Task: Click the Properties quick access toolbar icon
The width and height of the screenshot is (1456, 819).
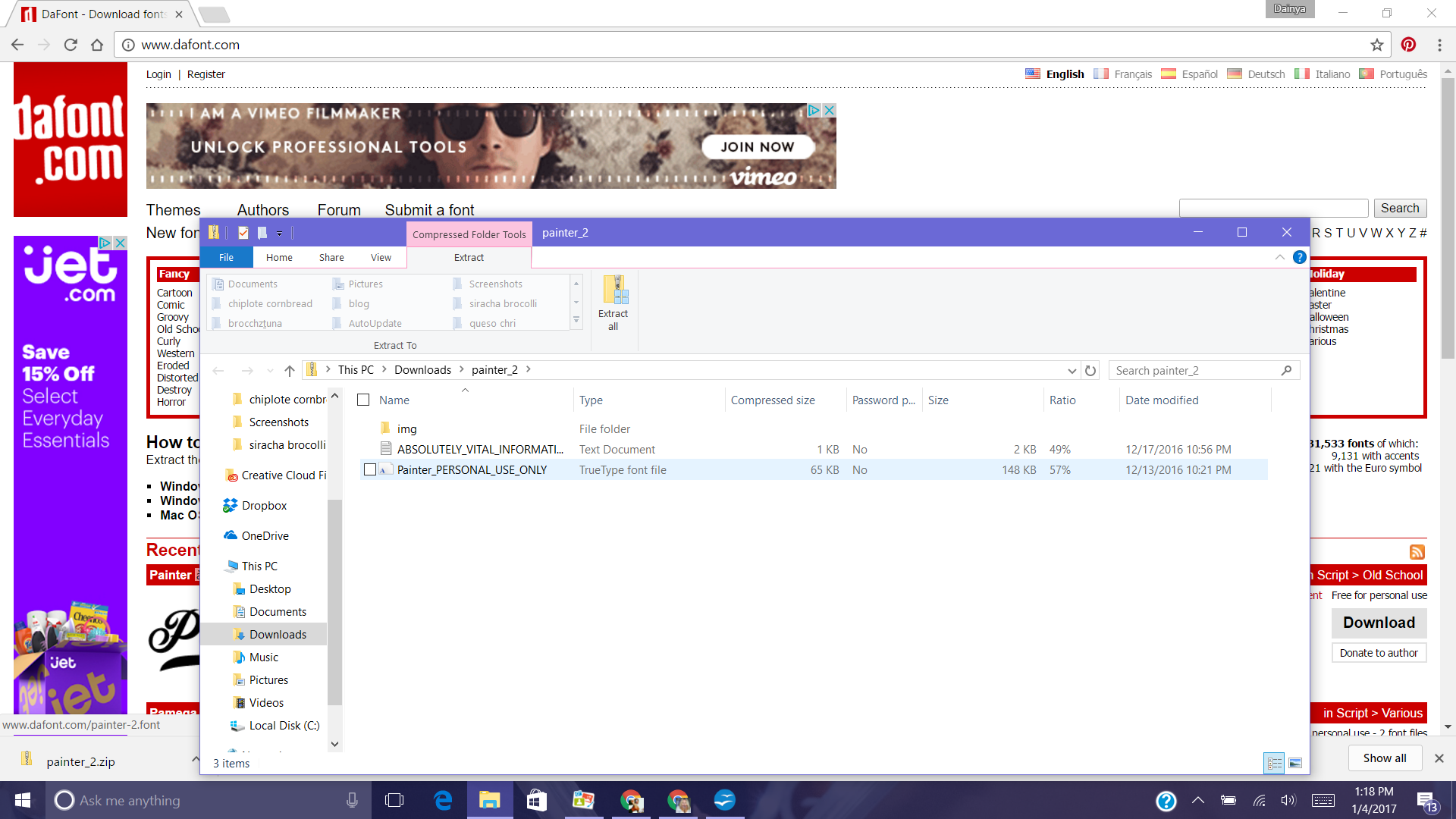Action: [x=243, y=233]
